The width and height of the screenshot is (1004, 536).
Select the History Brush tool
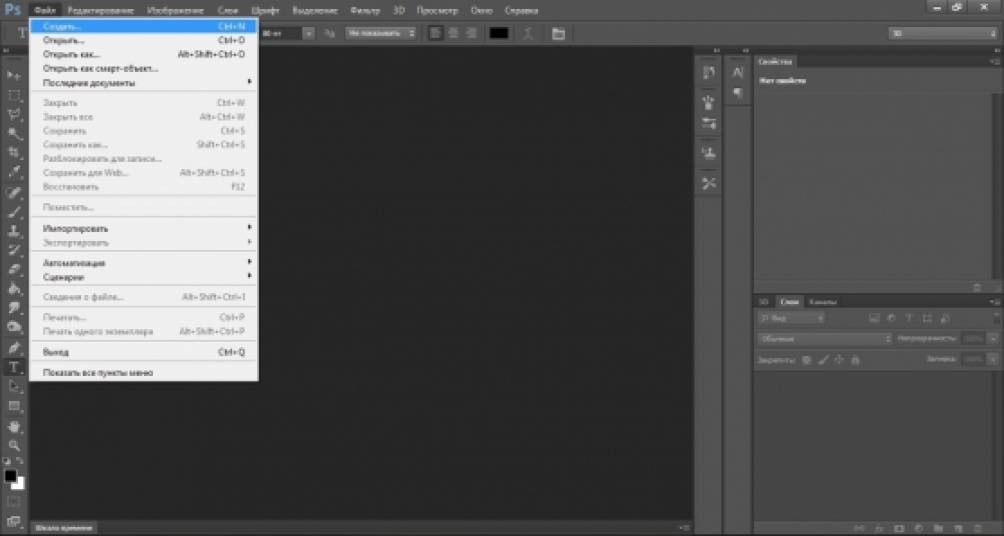13,250
